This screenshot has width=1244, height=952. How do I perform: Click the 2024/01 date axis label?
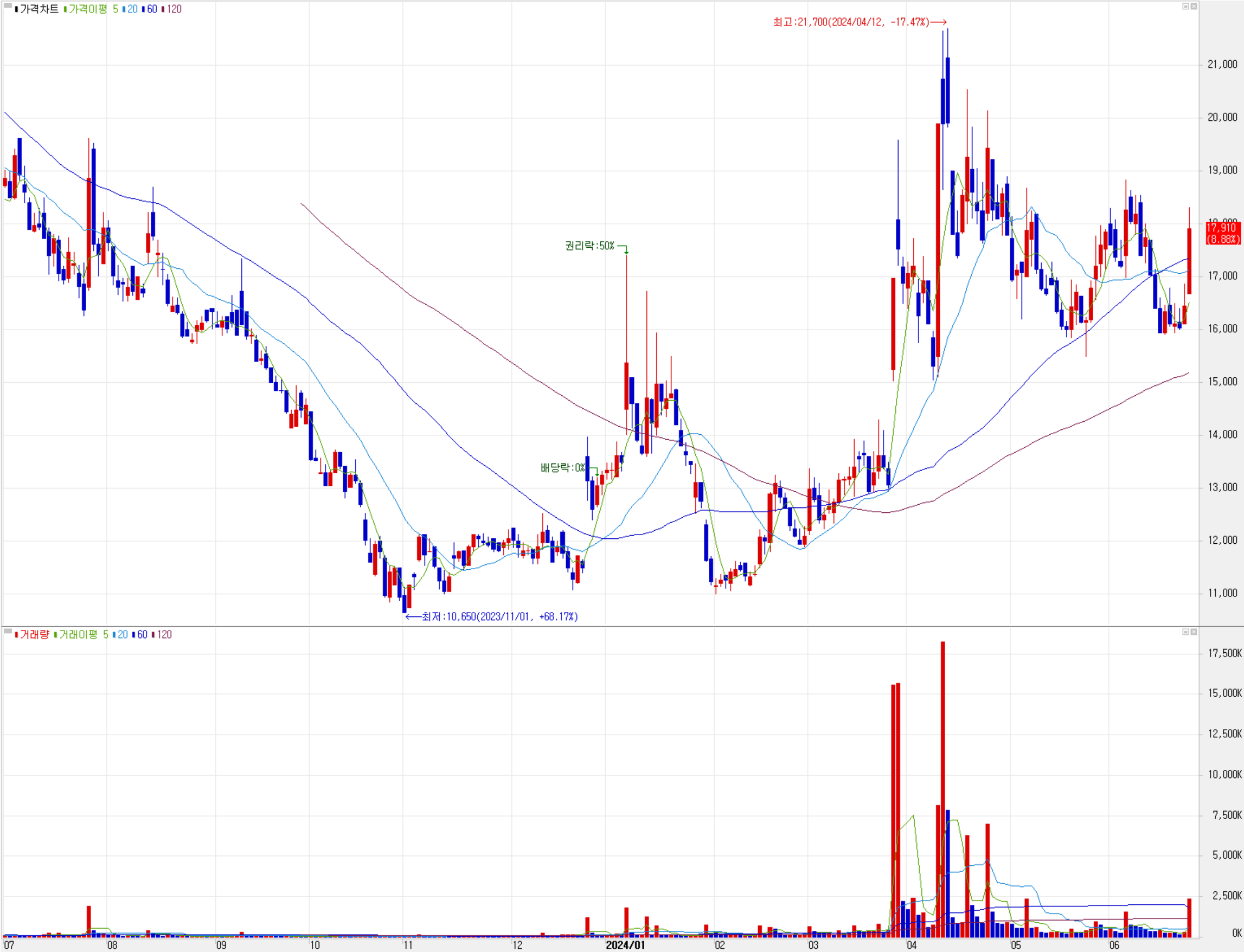[625, 944]
